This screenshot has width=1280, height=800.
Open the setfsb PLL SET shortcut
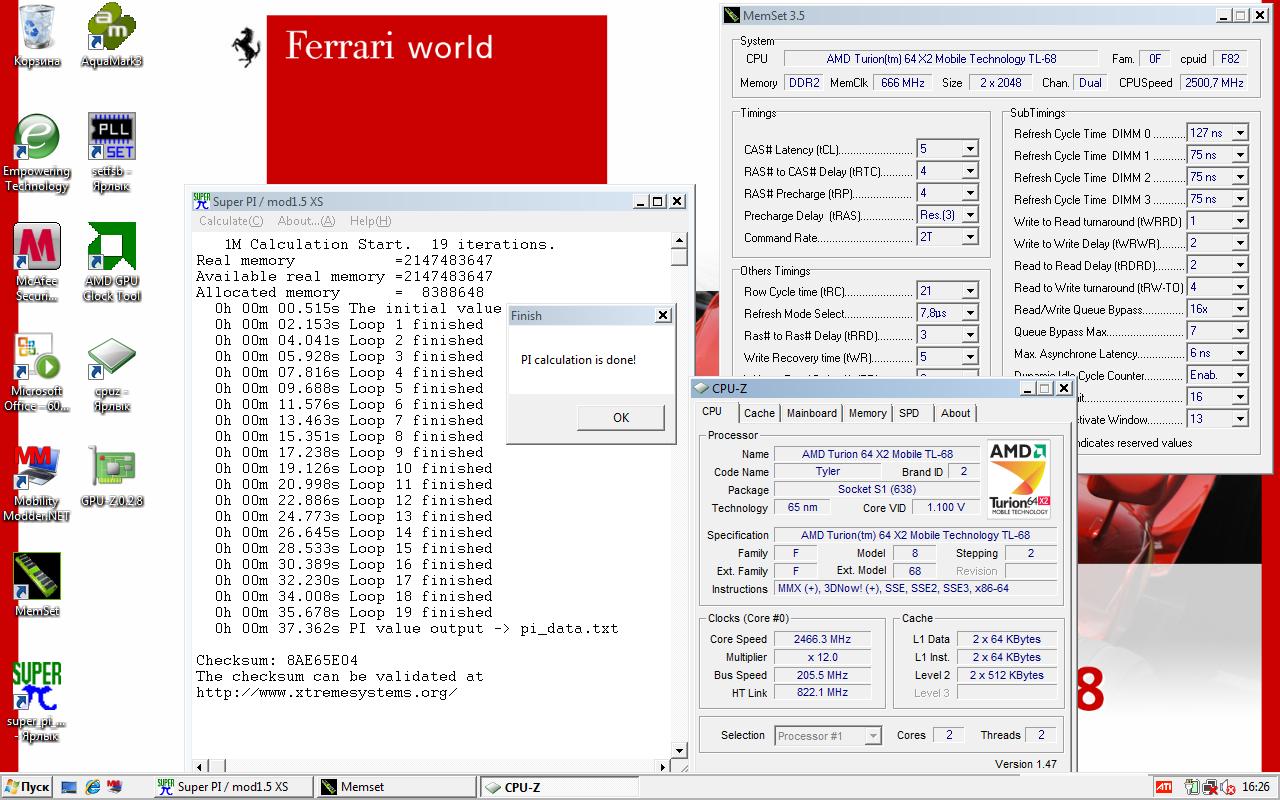[112, 153]
